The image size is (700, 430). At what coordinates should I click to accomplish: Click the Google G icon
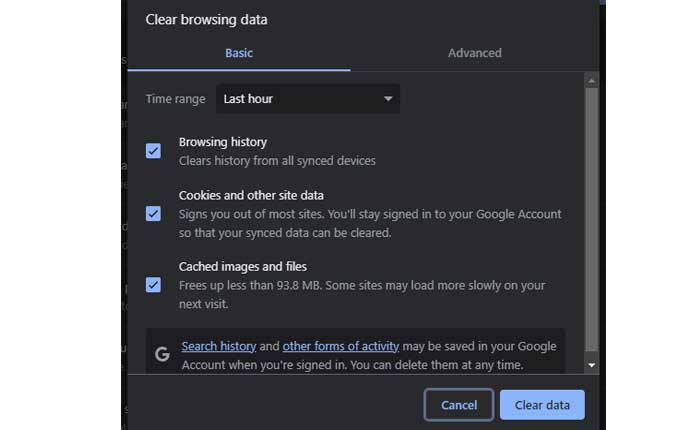click(163, 354)
